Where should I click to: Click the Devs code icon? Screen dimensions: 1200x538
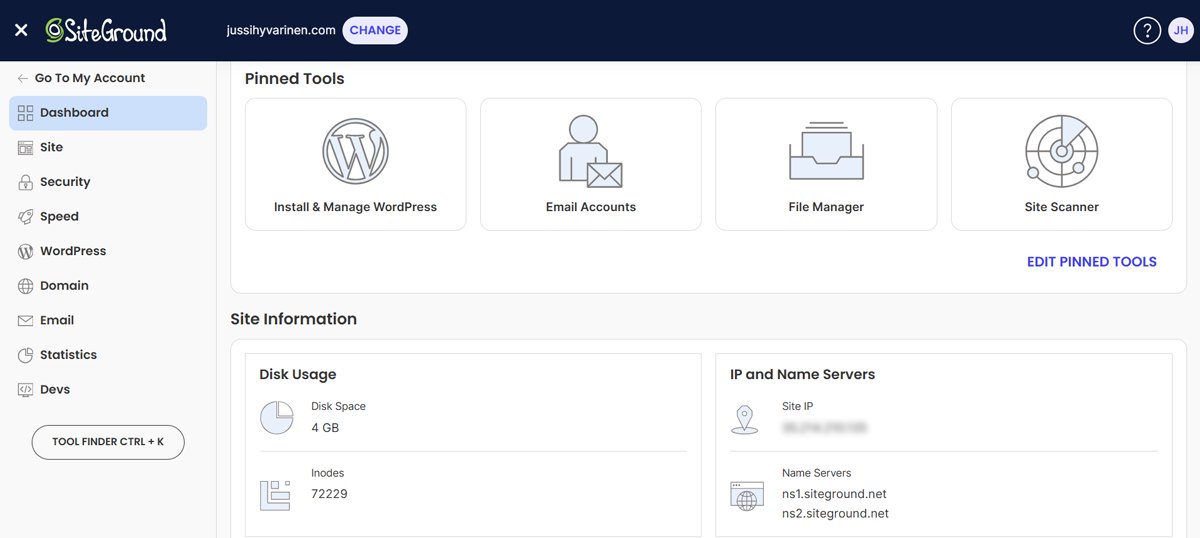click(26, 390)
